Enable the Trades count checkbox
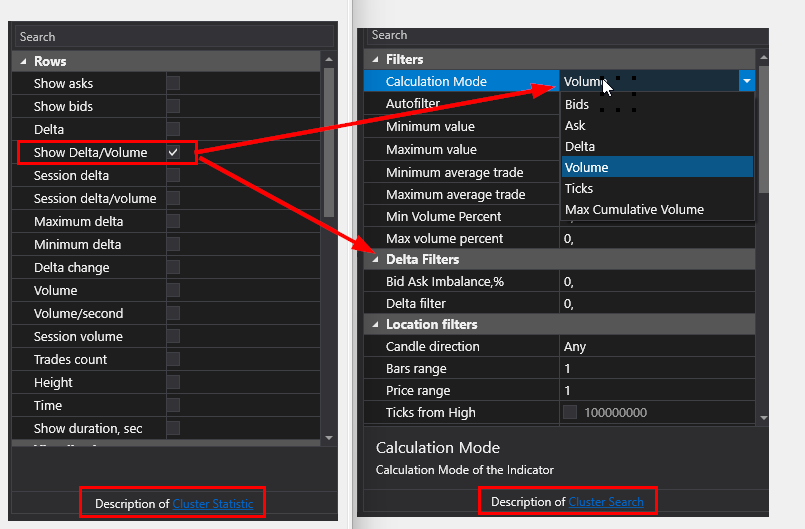The width and height of the screenshot is (805, 529). [x=173, y=359]
